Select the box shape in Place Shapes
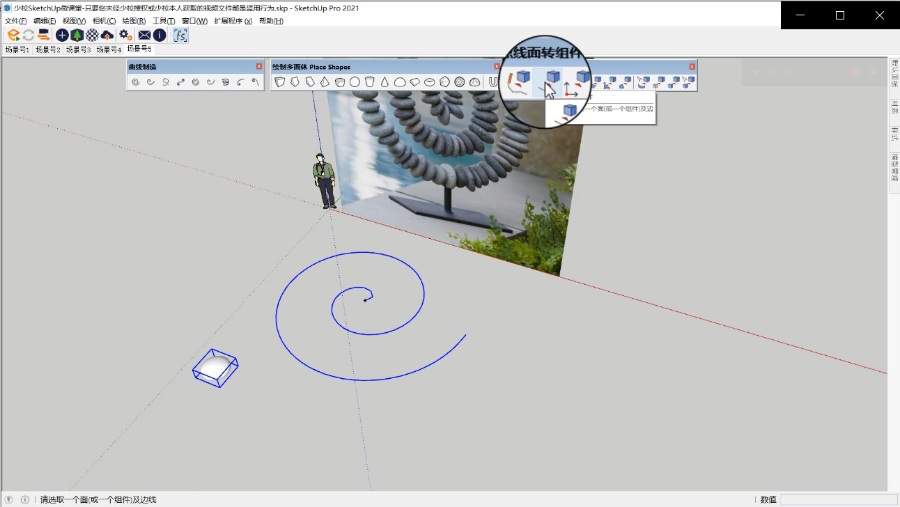Image resolution: width=900 pixels, height=507 pixels. point(280,82)
